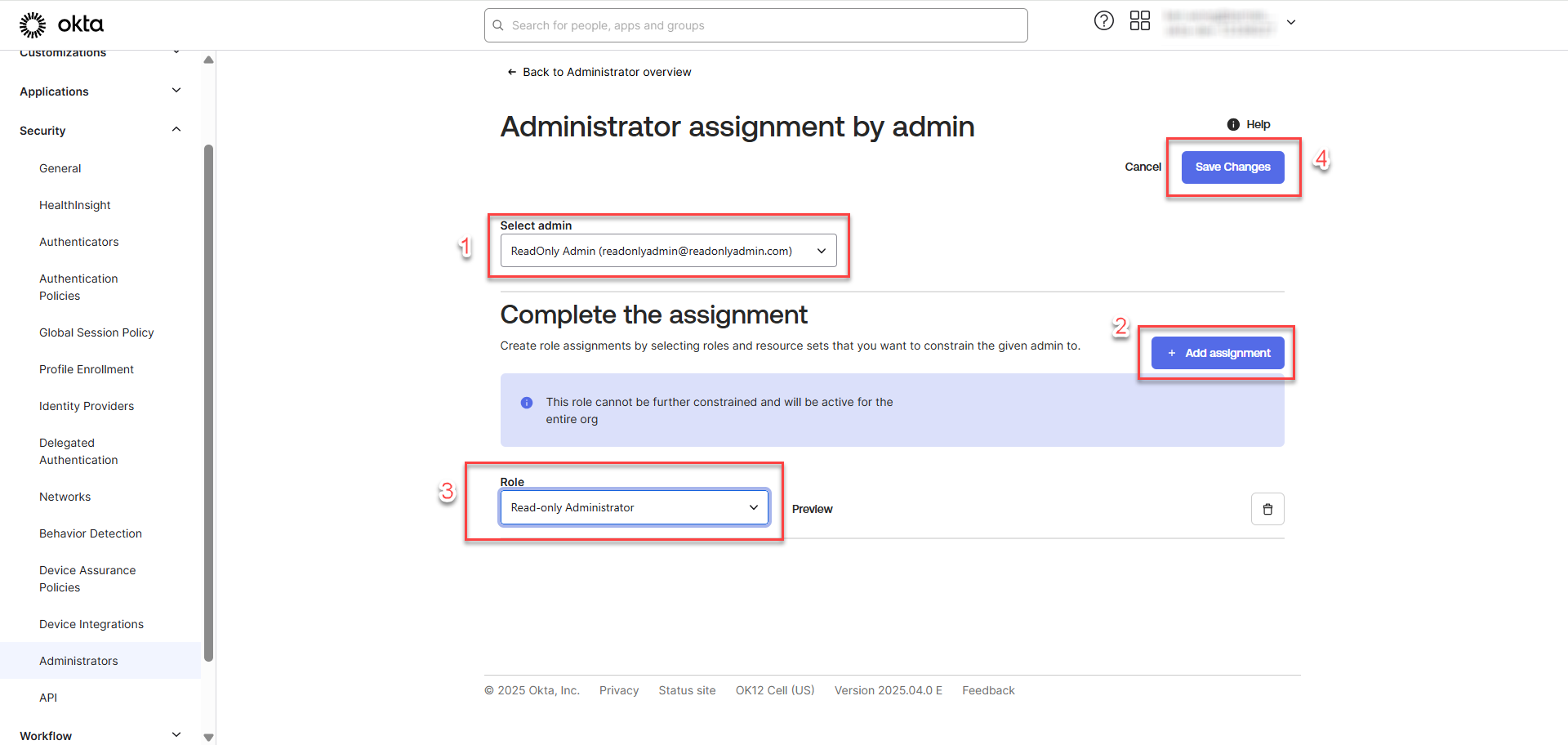Open the Role dropdown

(634, 507)
